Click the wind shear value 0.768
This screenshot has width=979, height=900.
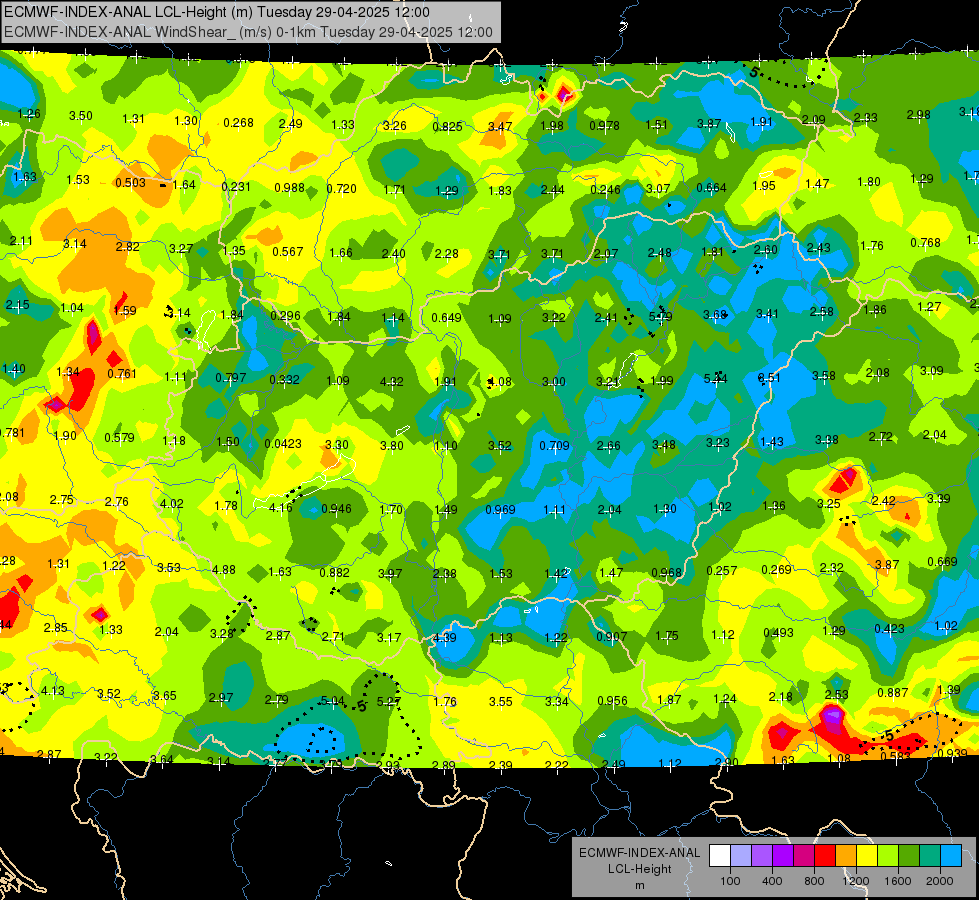coord(925,243)
